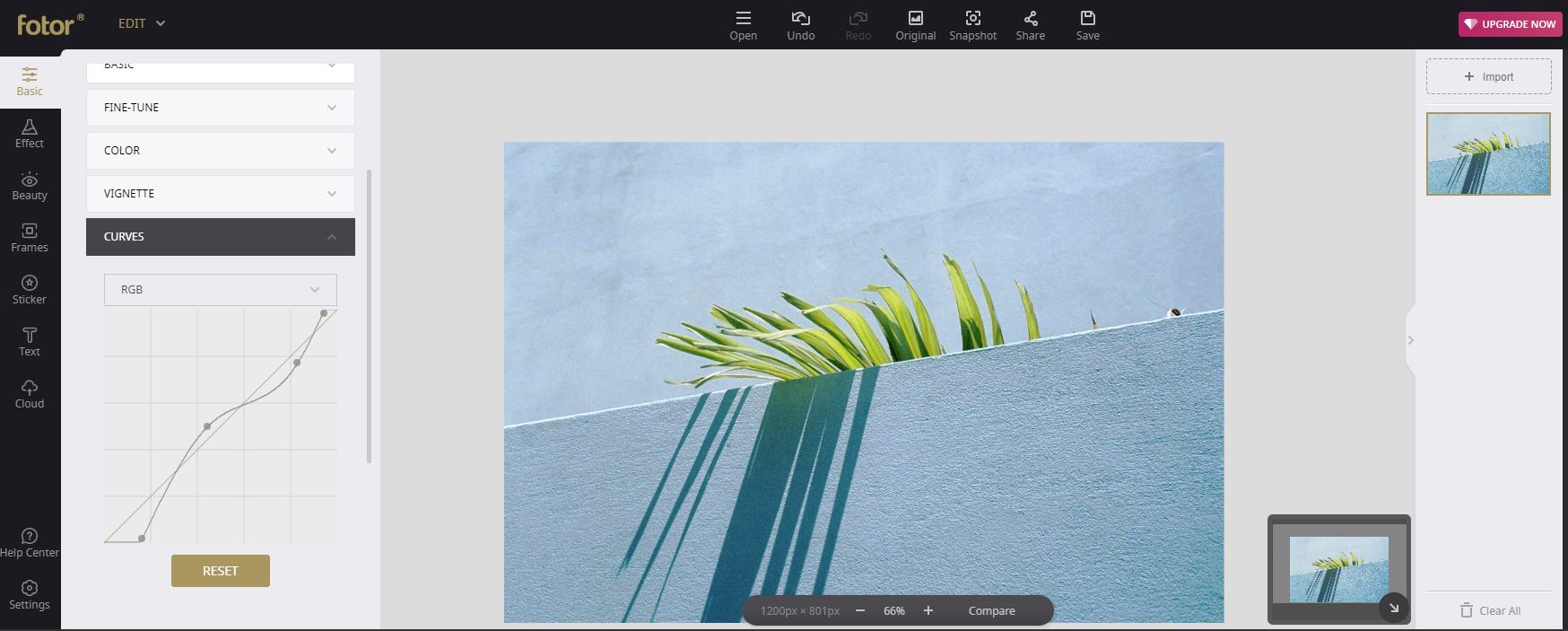Open the Effect panel in sidebar
The width and height of the screenshot is (1568, 631).
pos(30,134)
